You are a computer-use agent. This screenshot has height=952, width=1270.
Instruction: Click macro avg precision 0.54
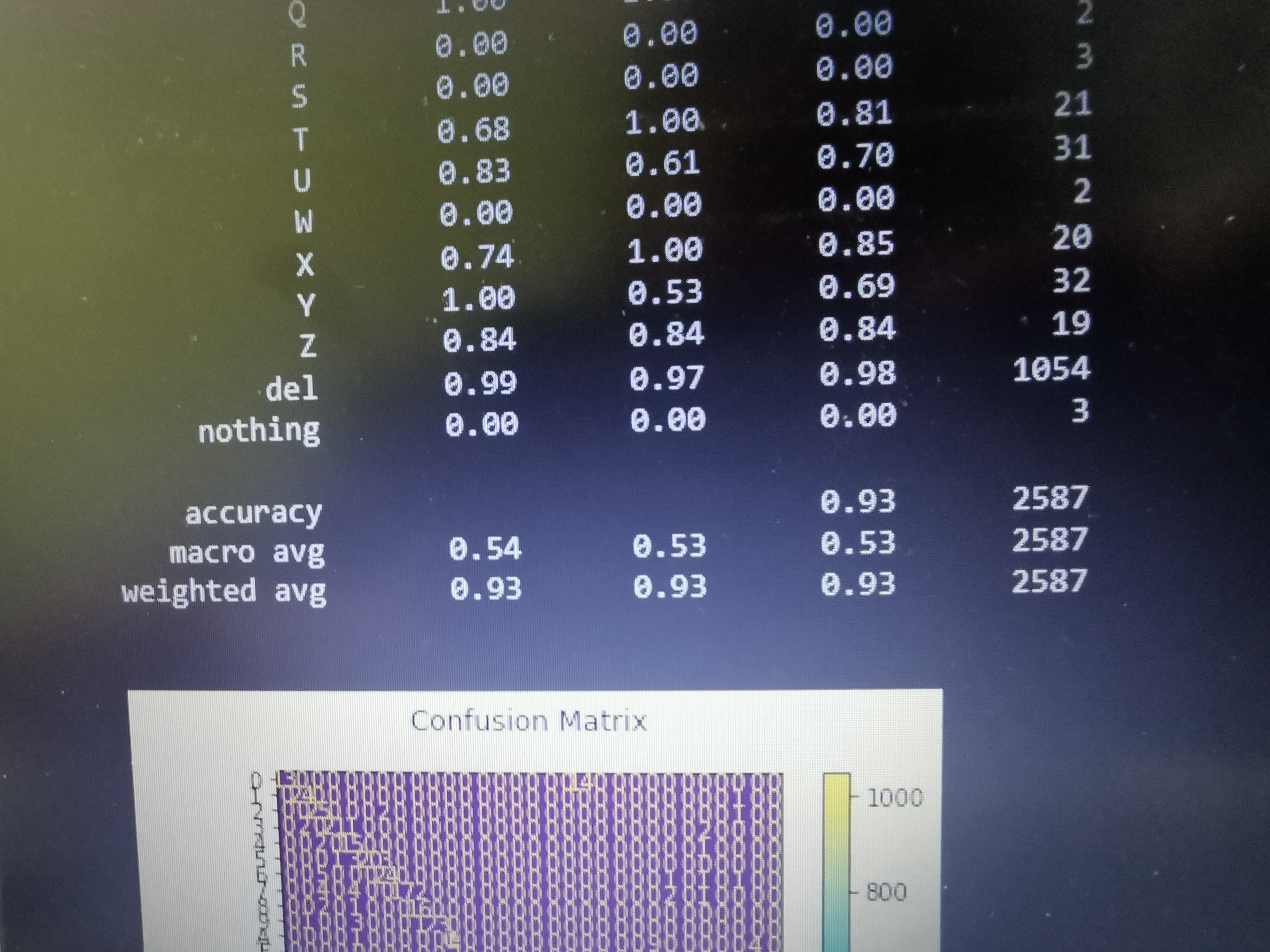click(485, 547)
